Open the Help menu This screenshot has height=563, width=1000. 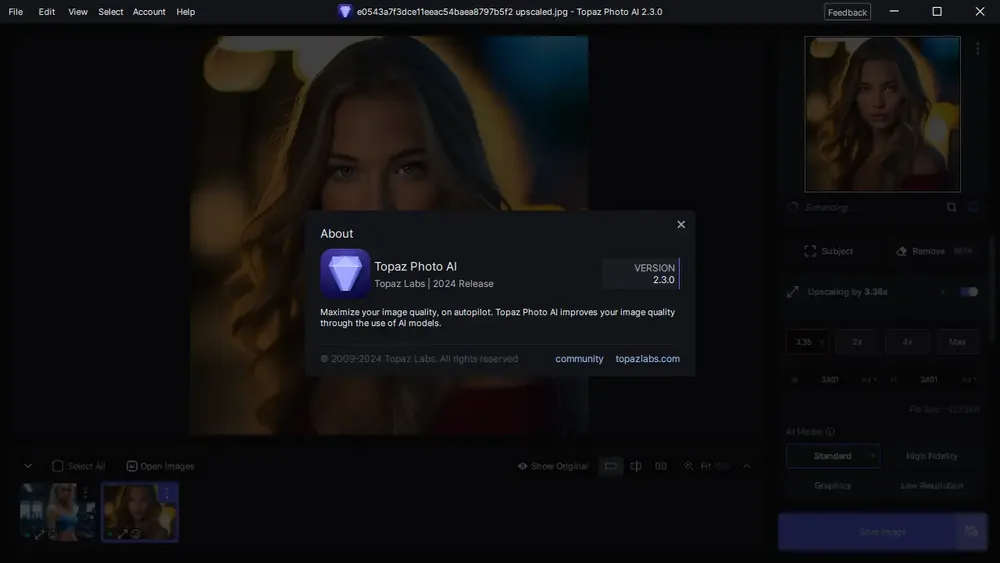[x=186, y=11]
